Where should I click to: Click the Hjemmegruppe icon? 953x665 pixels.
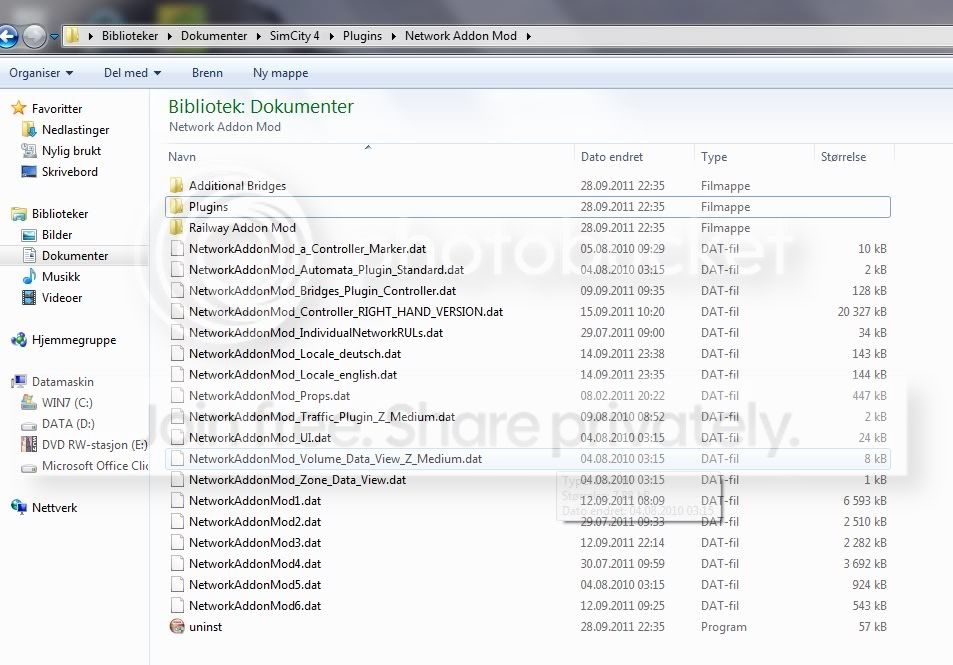click(x=19, y=340)
